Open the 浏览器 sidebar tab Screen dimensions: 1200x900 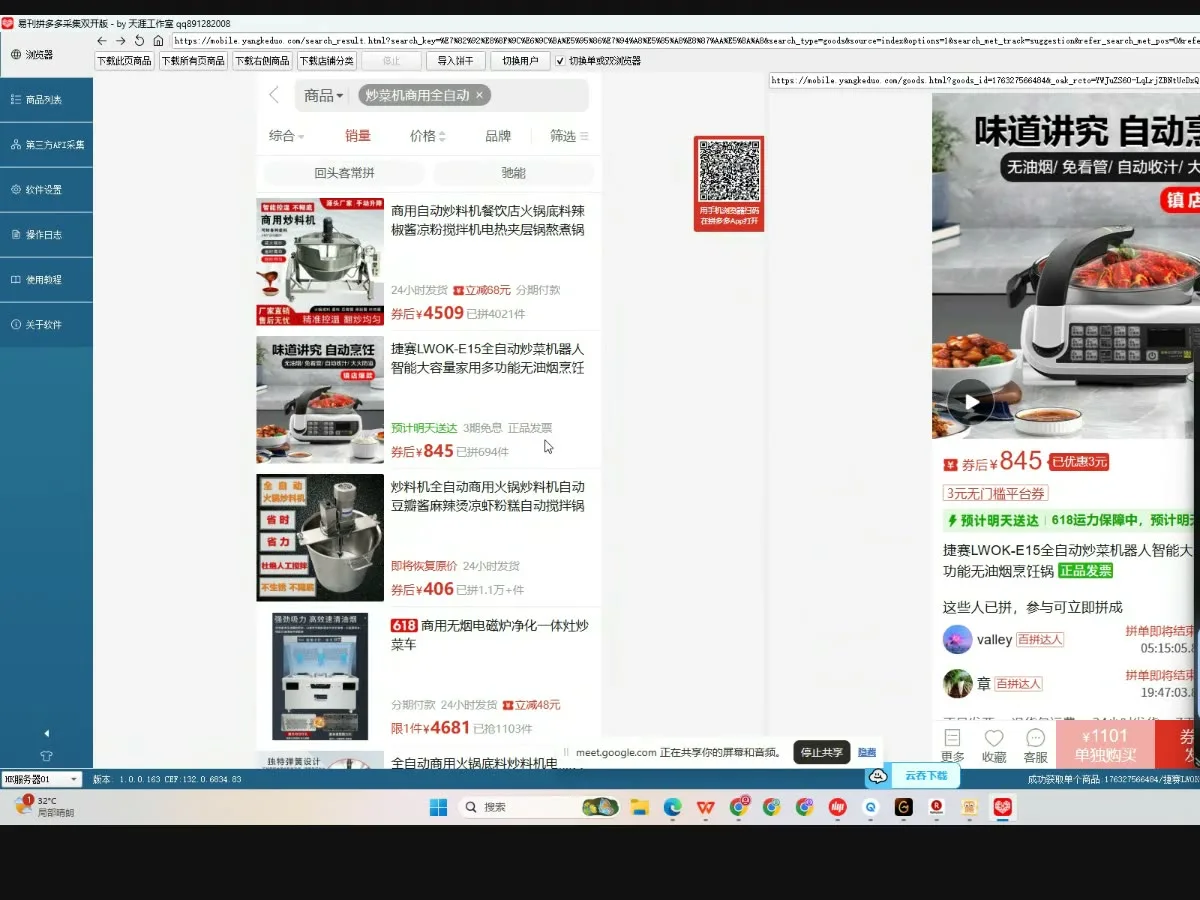click(x=46, y=55)
